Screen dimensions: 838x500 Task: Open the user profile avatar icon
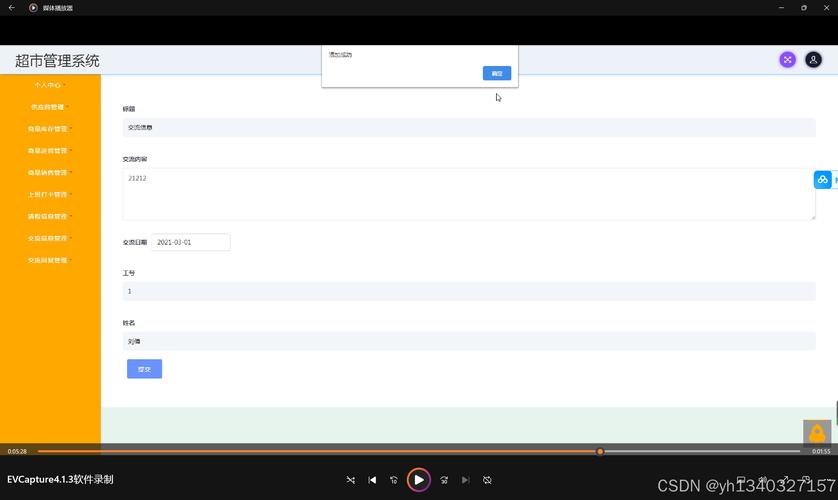[813, 60]
